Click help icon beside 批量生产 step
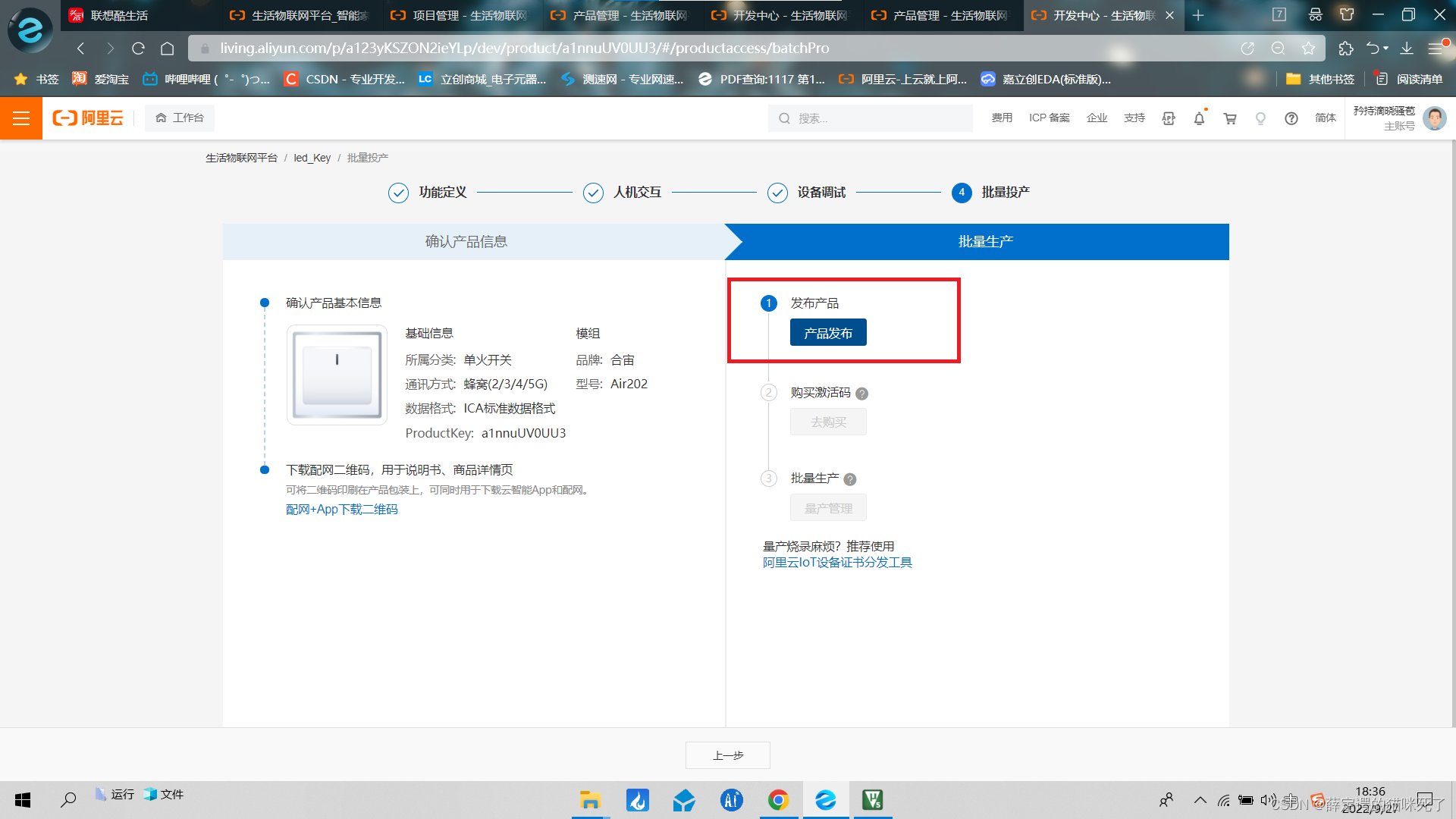The width and height of the screenshot is (1456, 819). 850,479
